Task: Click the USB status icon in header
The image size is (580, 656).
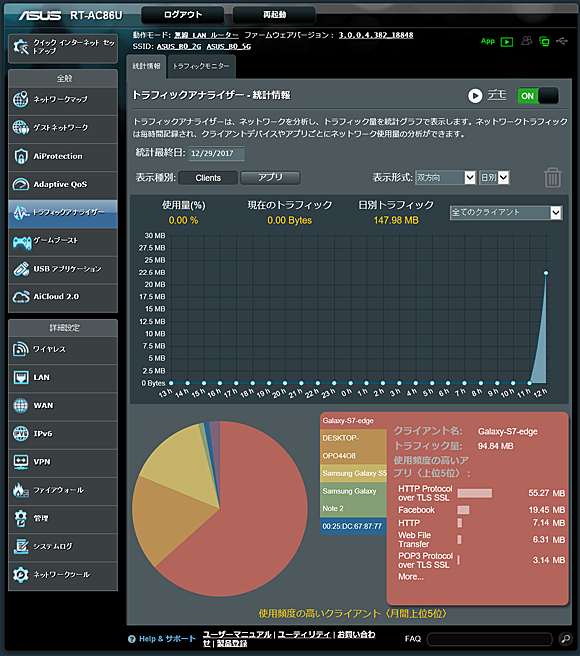Action: tap(562, 41)
